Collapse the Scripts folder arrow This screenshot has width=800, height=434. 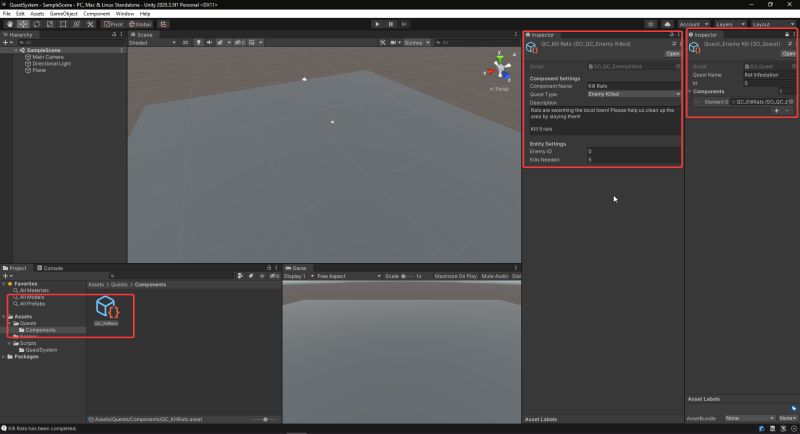[10, 343]
